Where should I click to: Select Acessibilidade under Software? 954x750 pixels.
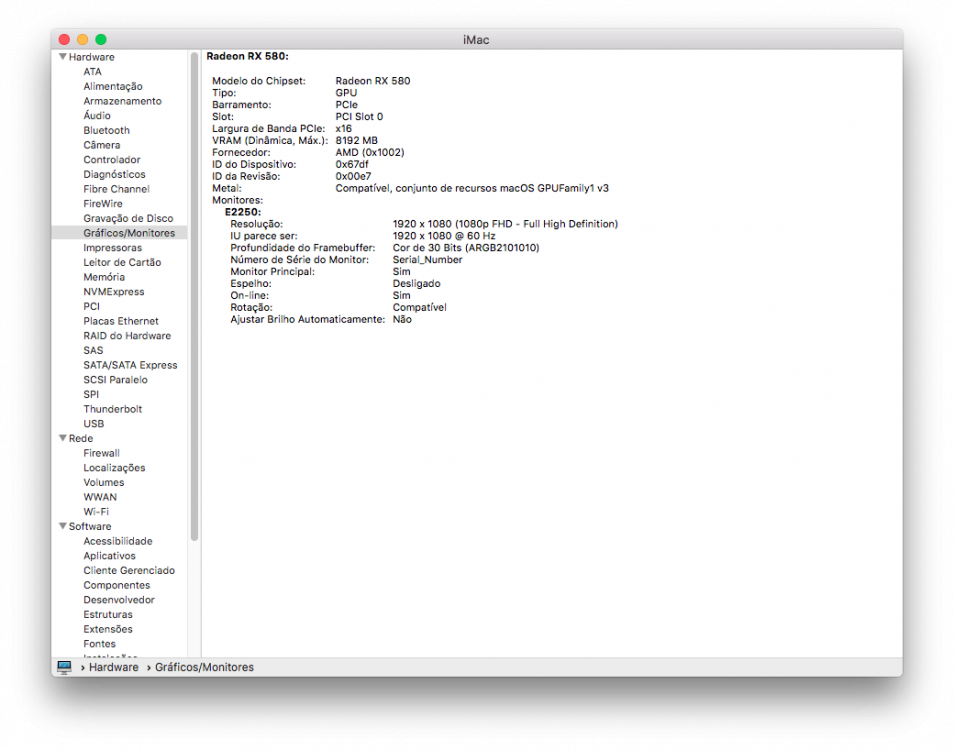[118, 541]
